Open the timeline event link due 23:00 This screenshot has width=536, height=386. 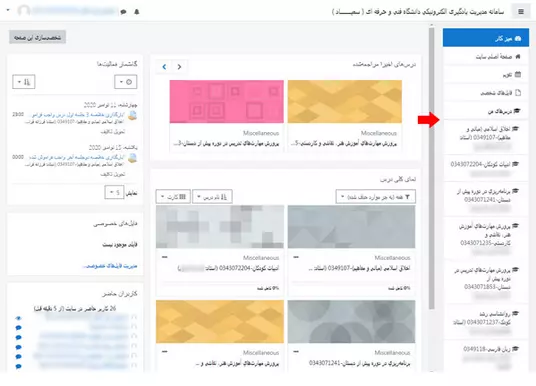point(76,115)
